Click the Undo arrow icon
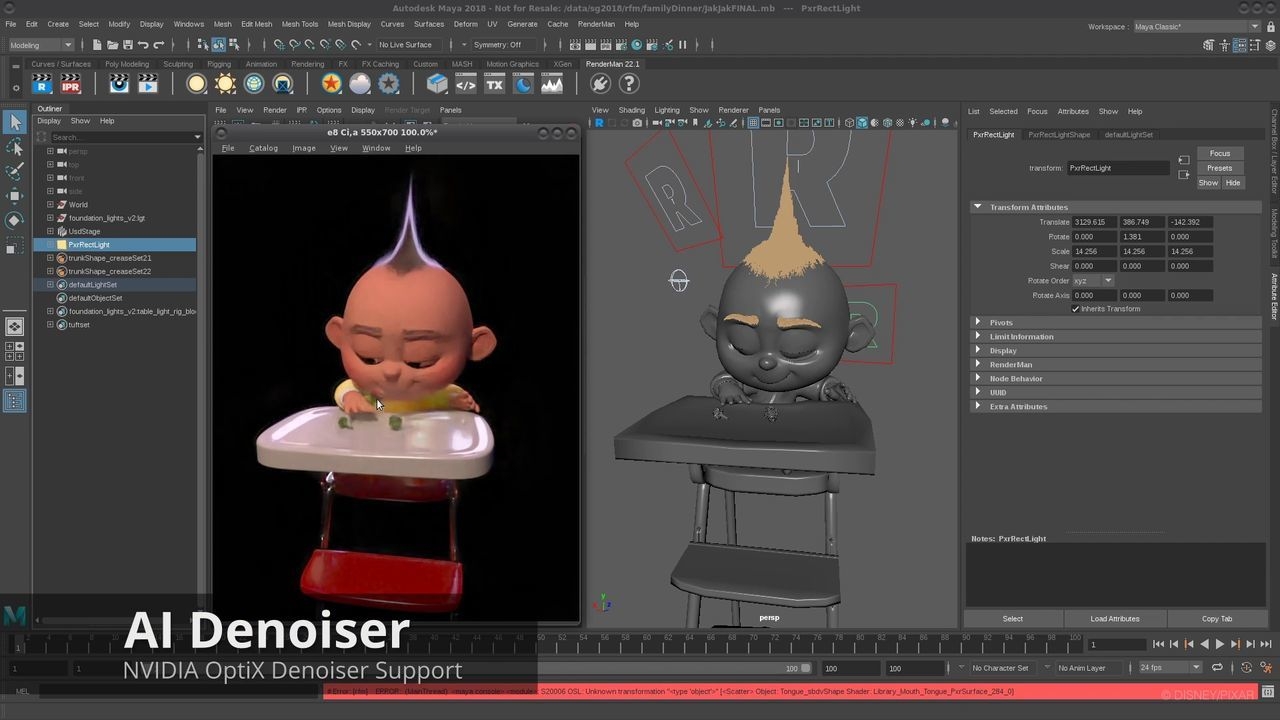Screen dimensions: 1280x720 [x=143, y=45]
